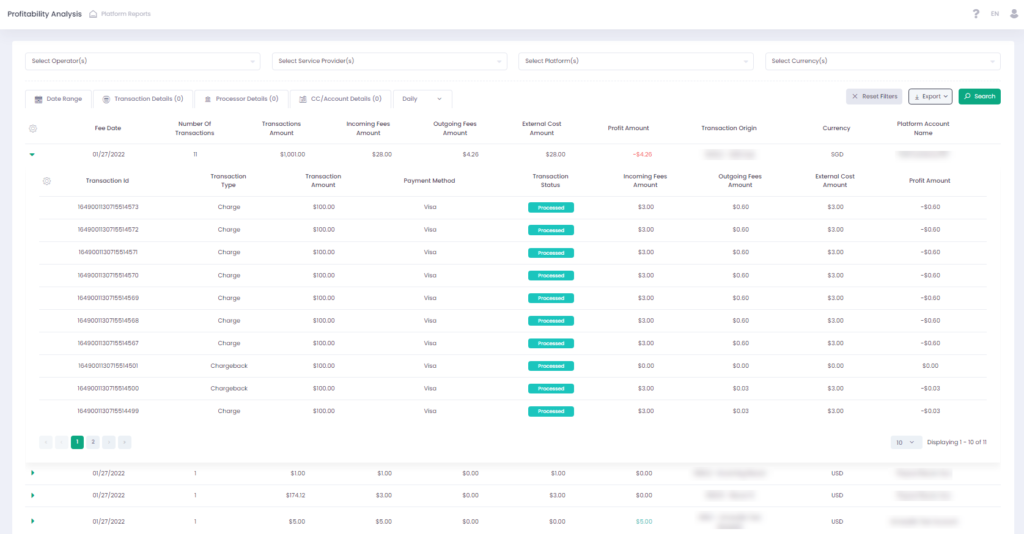
Task: Switch to the Transaction Details tab
Action: click(x=142, y=99)
